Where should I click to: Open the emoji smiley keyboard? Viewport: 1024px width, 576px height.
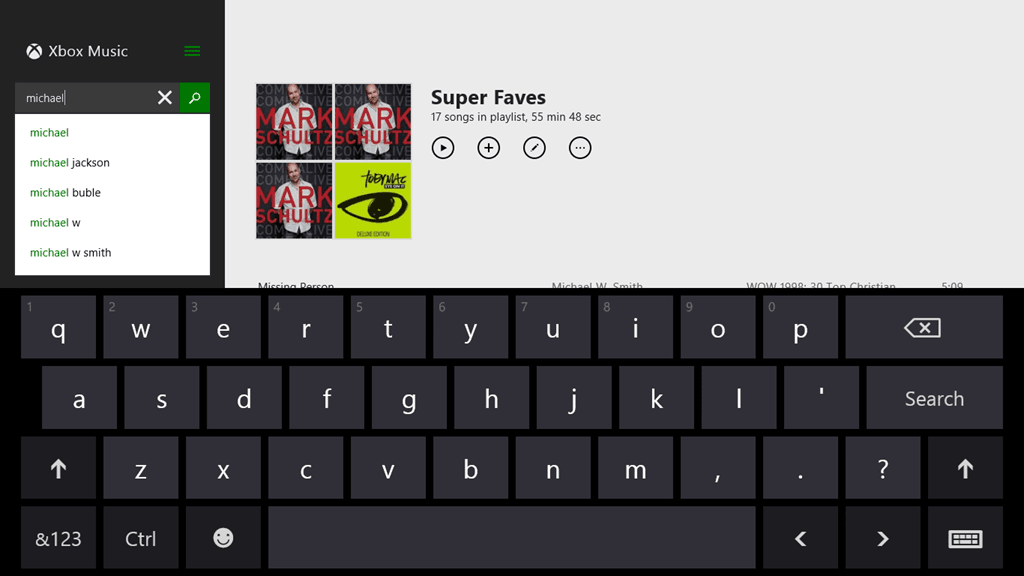(x=223, y=538)
